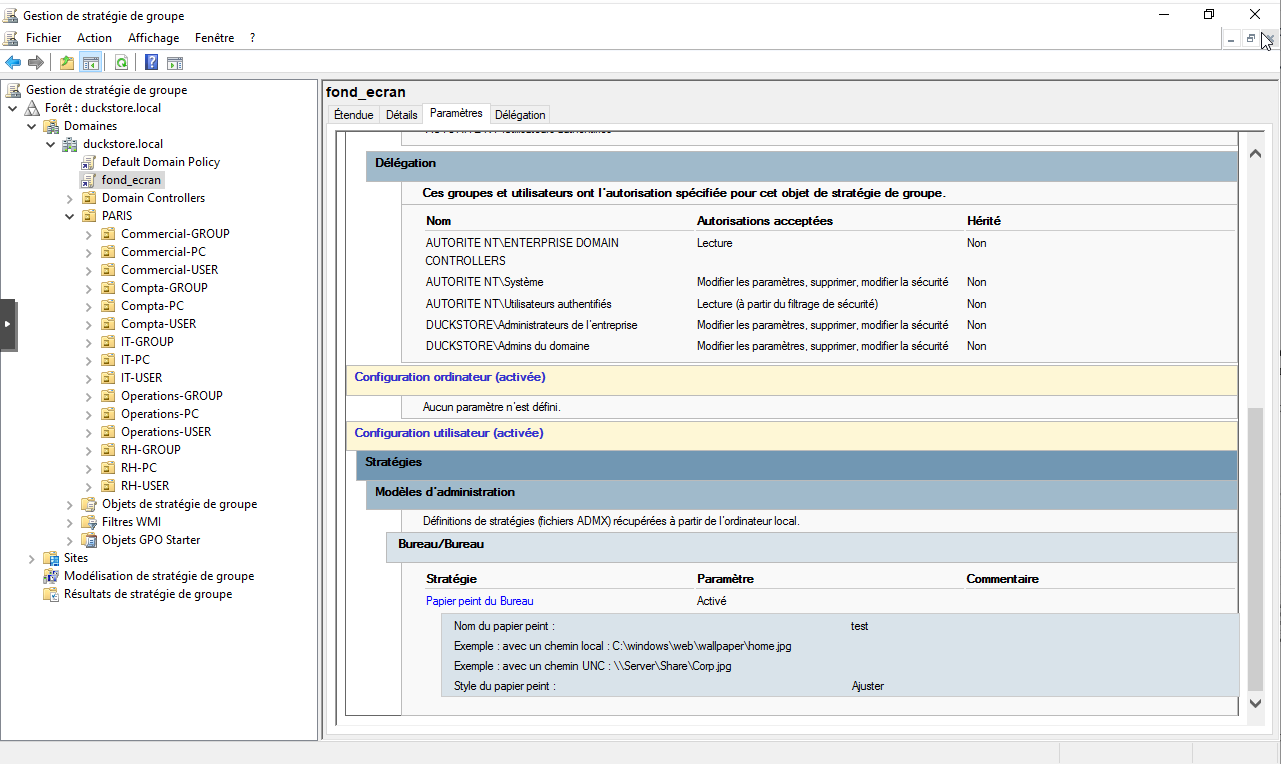1281x764 pixels.
Task: Click the Forêt duckstore.local triangle icon
Action: pos(33,108)
